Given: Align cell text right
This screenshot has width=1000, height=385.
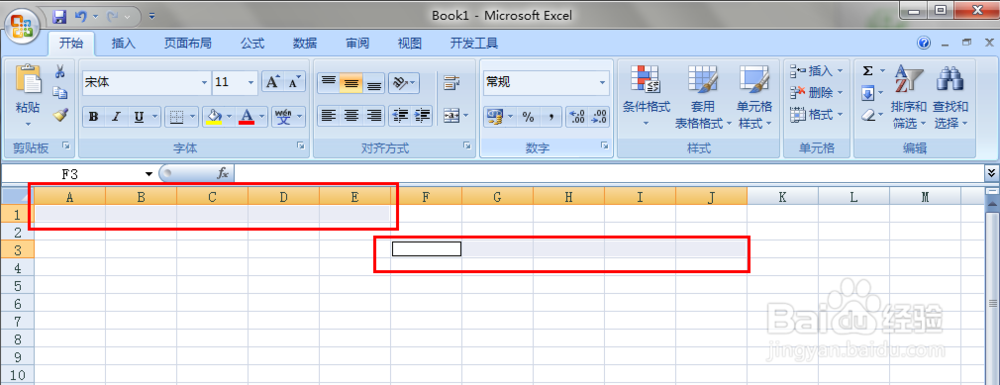Looking at the screenshot, I should click(x=374, y=116).
